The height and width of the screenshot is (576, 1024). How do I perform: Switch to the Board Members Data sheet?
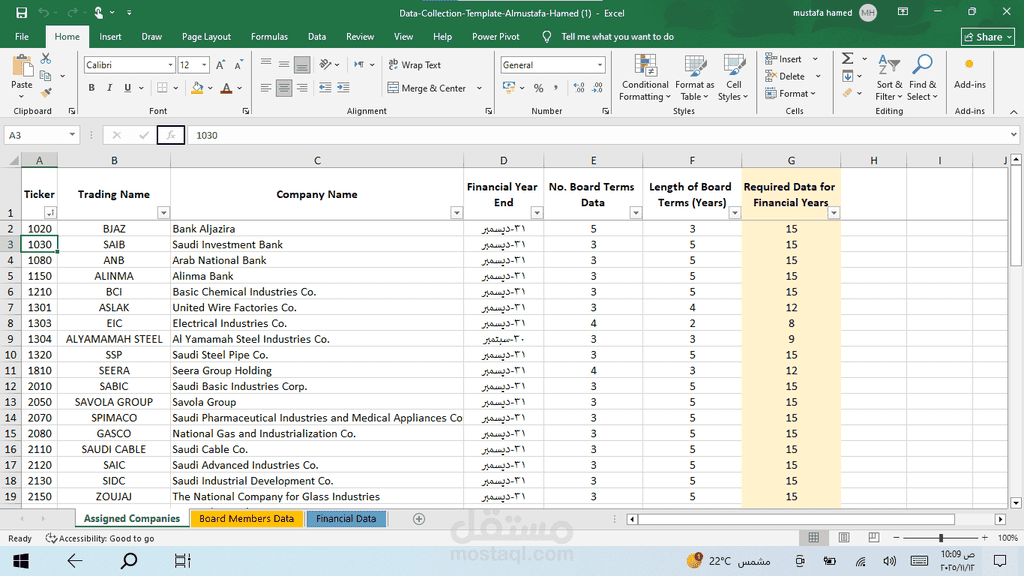point(246,519)
